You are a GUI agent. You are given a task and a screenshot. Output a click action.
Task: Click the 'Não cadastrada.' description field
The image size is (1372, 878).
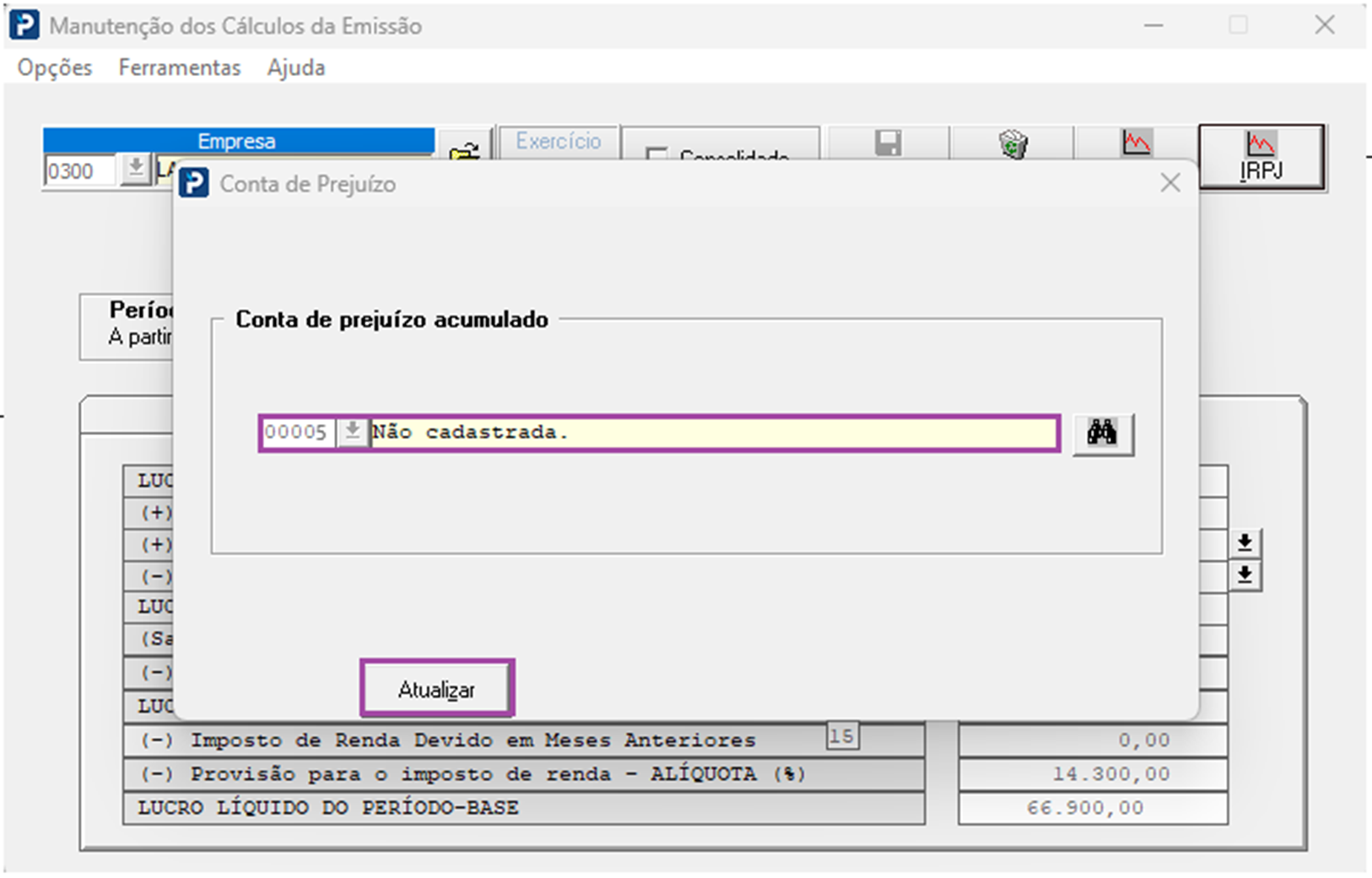pyautogui.click(x=713, y=433)
